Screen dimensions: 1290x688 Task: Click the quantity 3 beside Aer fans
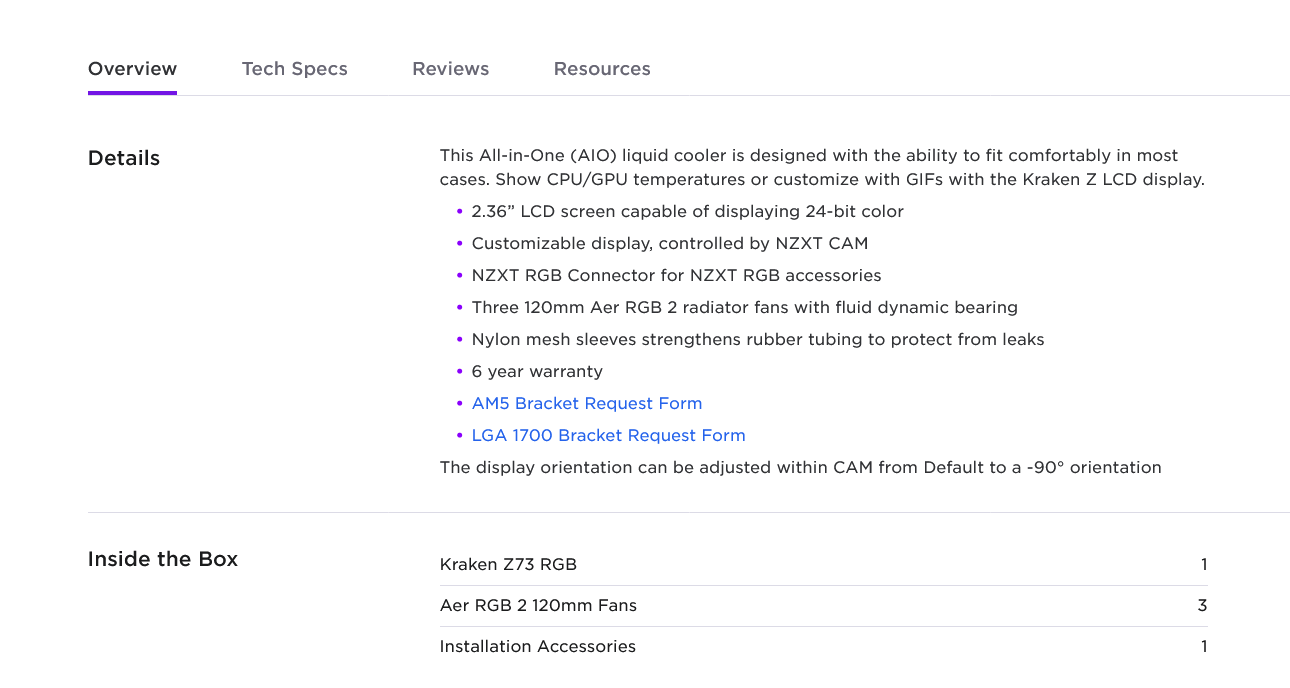coord(1202,605)
